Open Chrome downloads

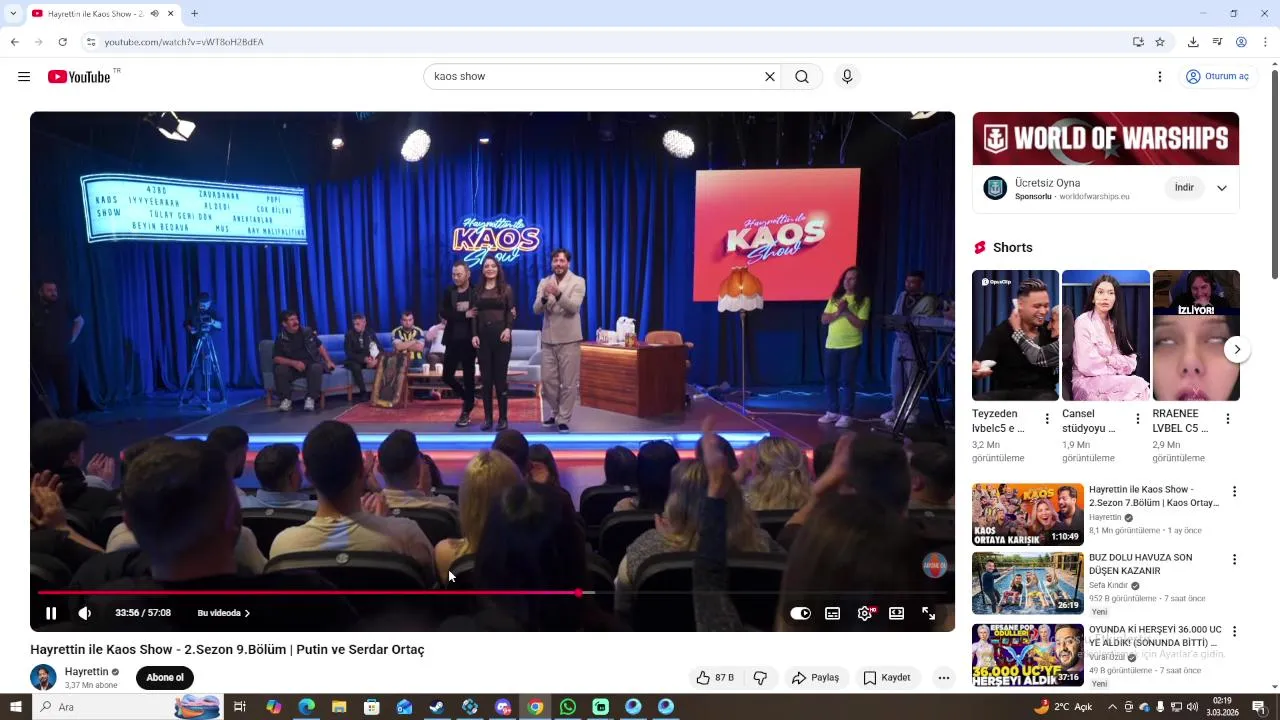point(1193,42)
